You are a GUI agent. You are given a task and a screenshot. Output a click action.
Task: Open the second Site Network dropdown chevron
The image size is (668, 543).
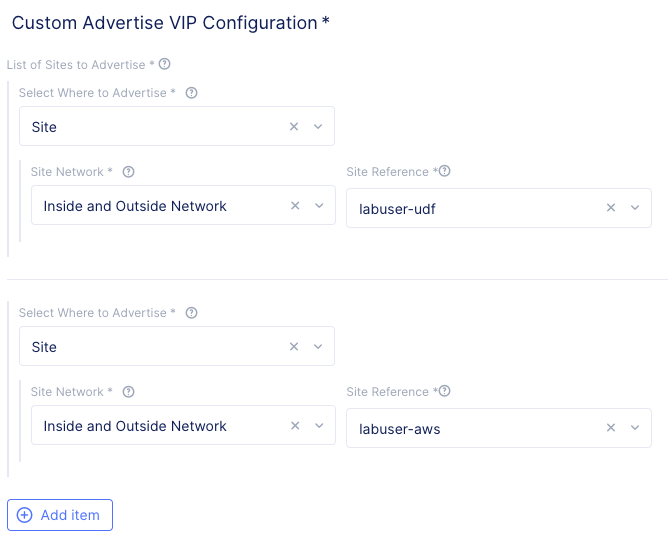click(319, 425)
